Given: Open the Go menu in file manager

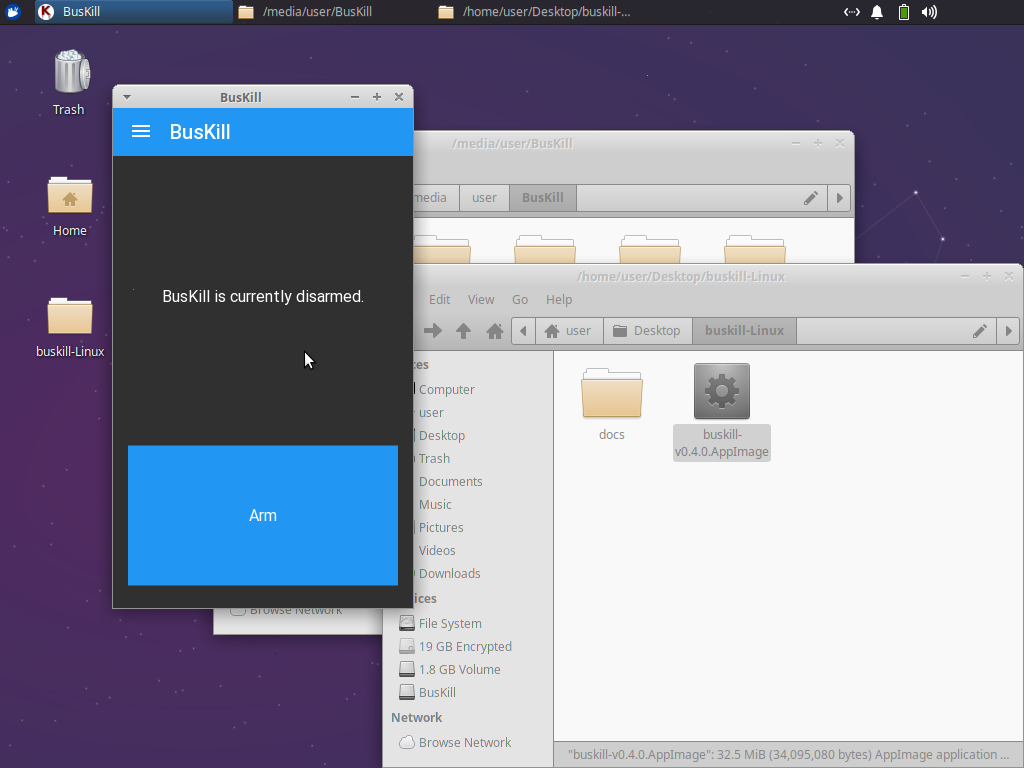Looking at the screenshot, I should [x=520, y=299].
